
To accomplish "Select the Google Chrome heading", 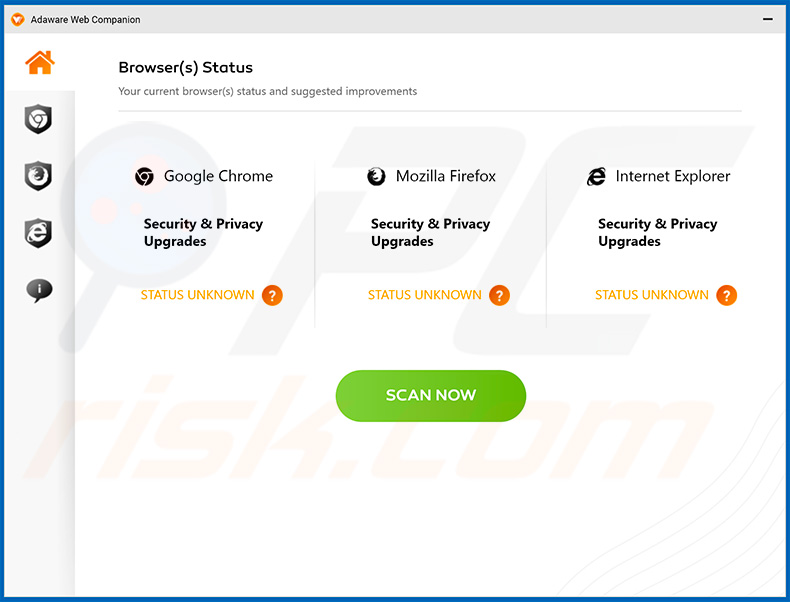I will pyautogui.click(x=218, y=176).
